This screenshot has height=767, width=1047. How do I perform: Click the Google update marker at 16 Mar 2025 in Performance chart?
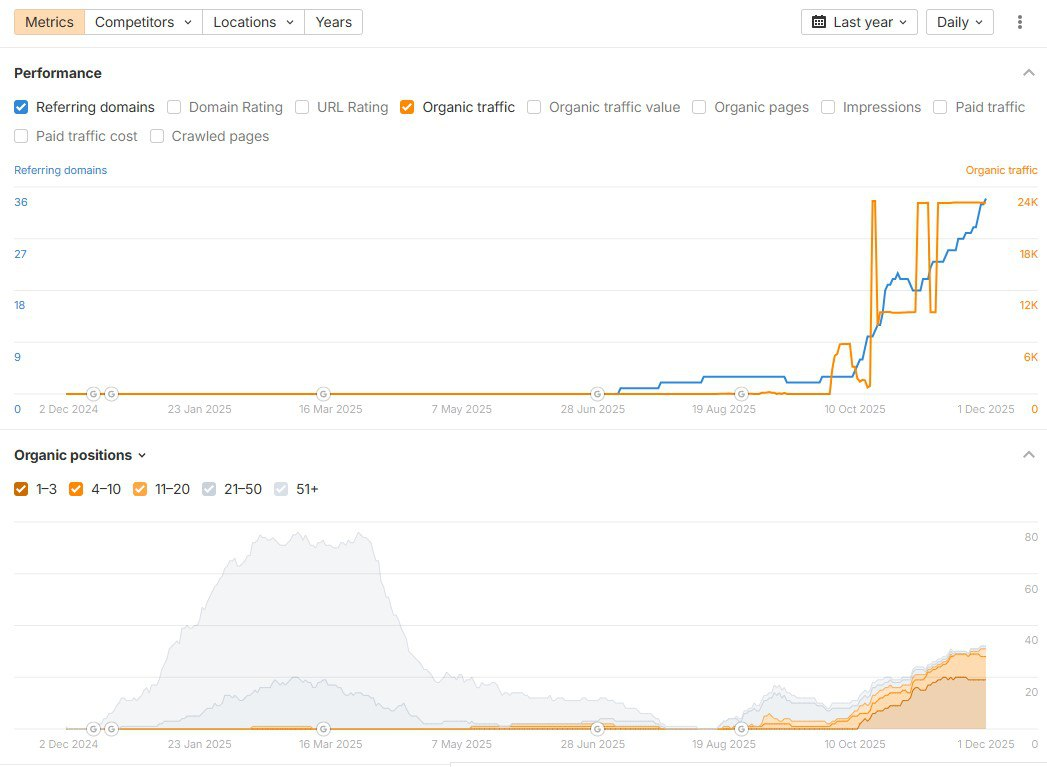(323, 394)
